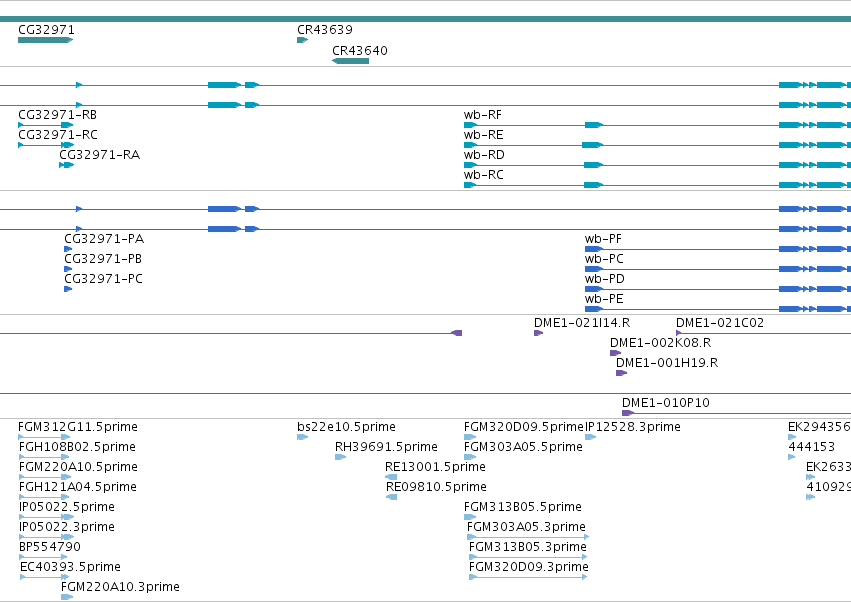Click the bs22e10.5prime EST label

click(x=346, y=427)
